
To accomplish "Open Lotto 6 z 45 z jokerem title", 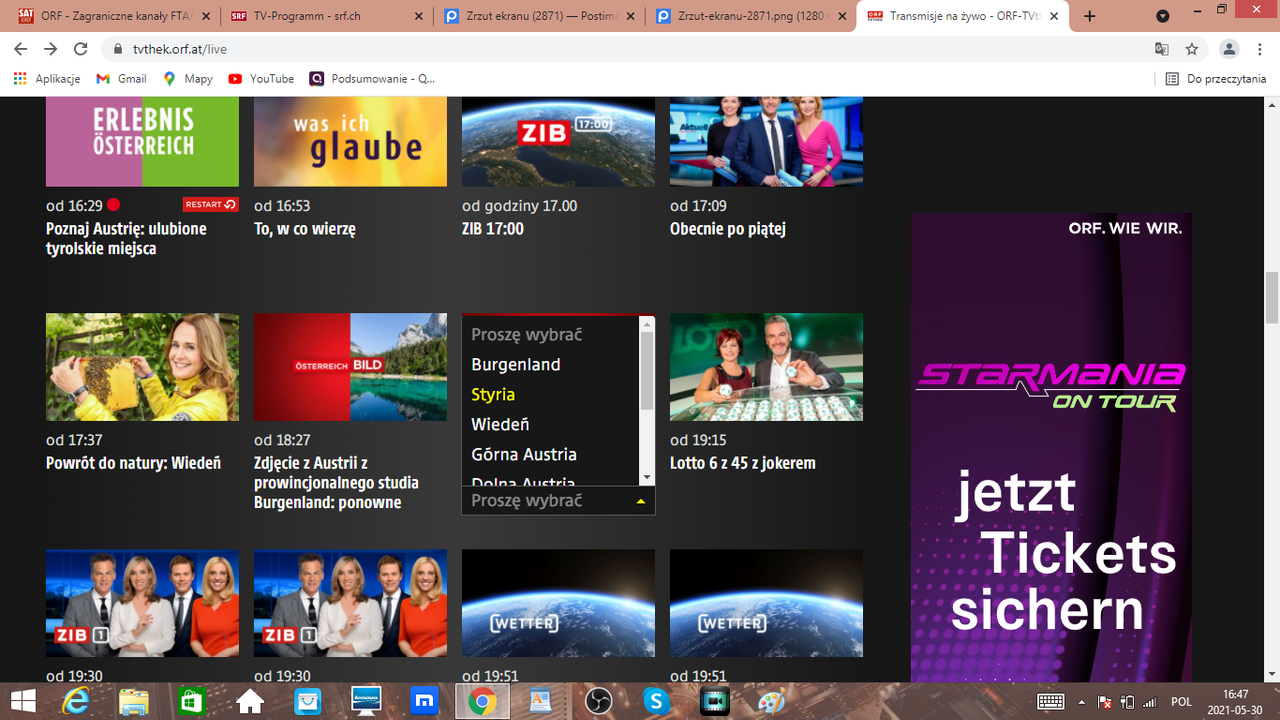I will pos(743,463).
